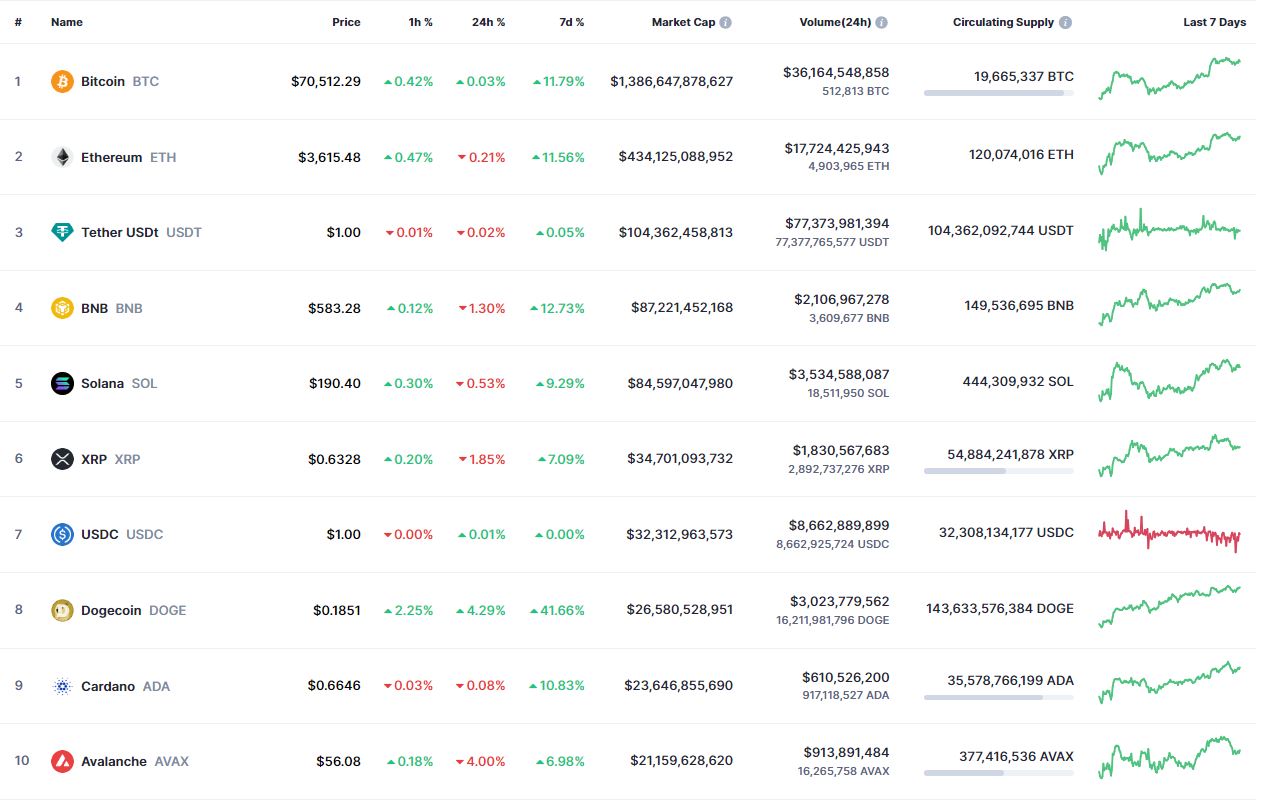Click Ethereum's 24h volume amount link
The width and height of the screenshot is (1266, 809).
click(x=836, y=148)
